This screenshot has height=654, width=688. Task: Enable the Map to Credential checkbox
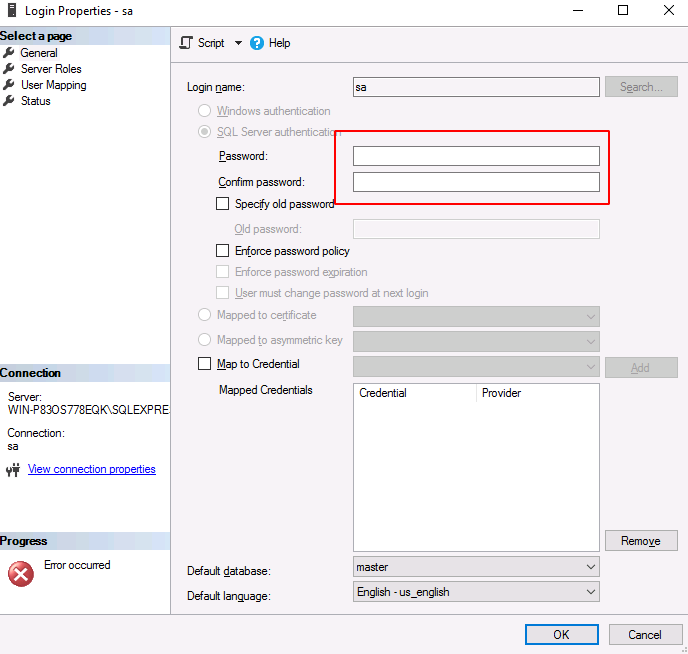[x=204, y=364]
